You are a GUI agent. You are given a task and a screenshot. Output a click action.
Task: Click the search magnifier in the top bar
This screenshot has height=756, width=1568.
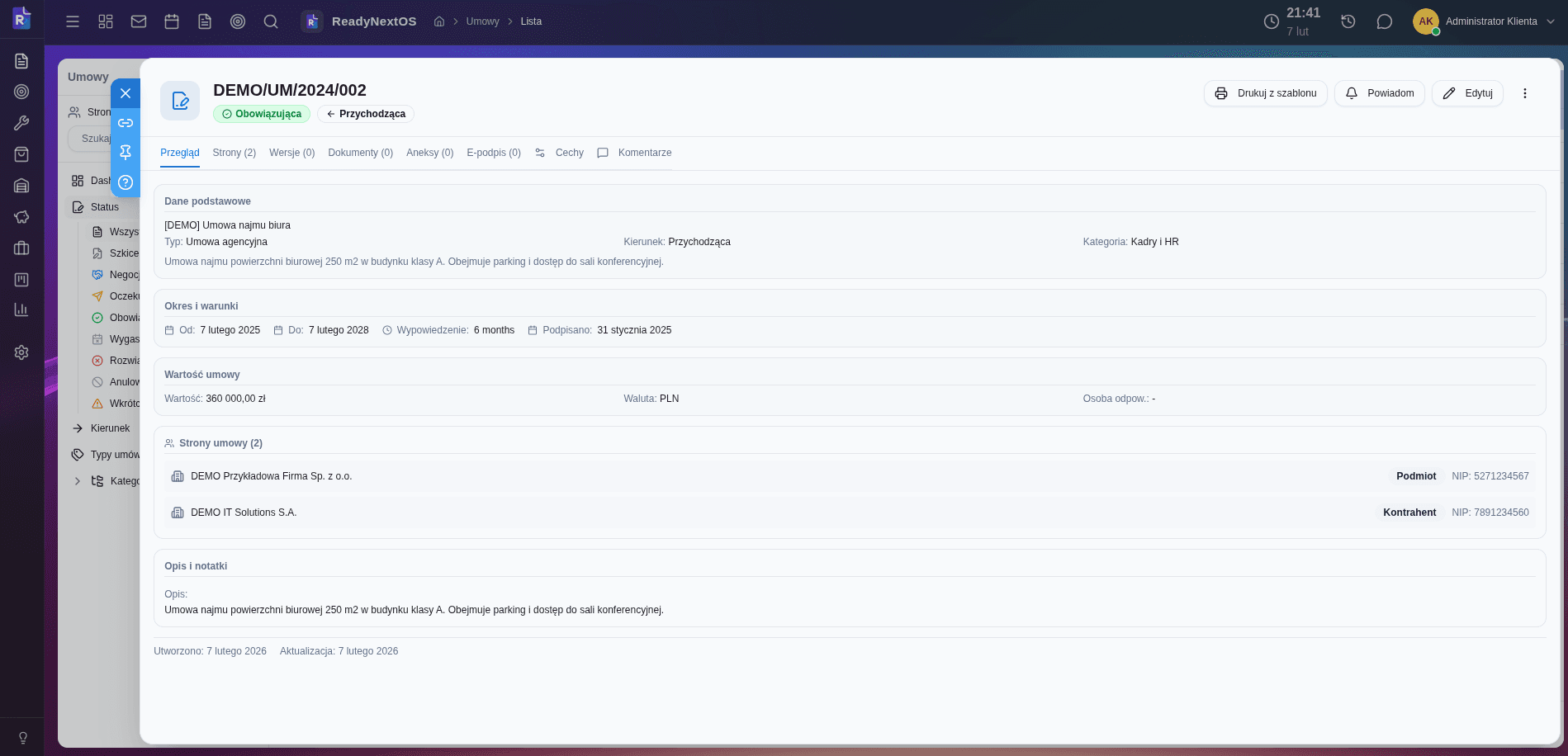click(x=271, y=21)
